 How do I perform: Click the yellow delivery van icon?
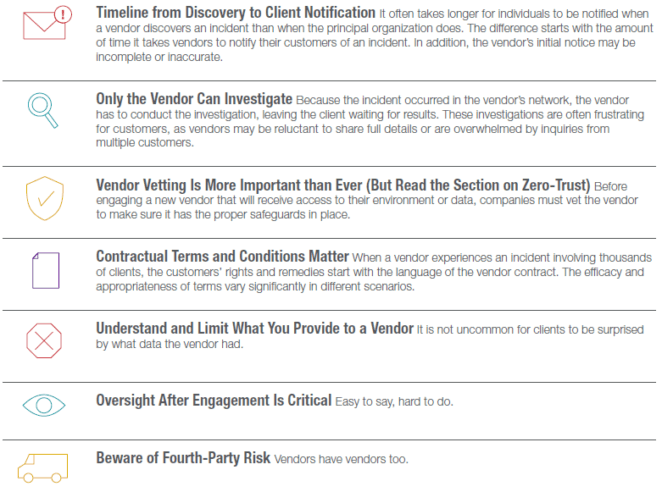tap(43, 468)
